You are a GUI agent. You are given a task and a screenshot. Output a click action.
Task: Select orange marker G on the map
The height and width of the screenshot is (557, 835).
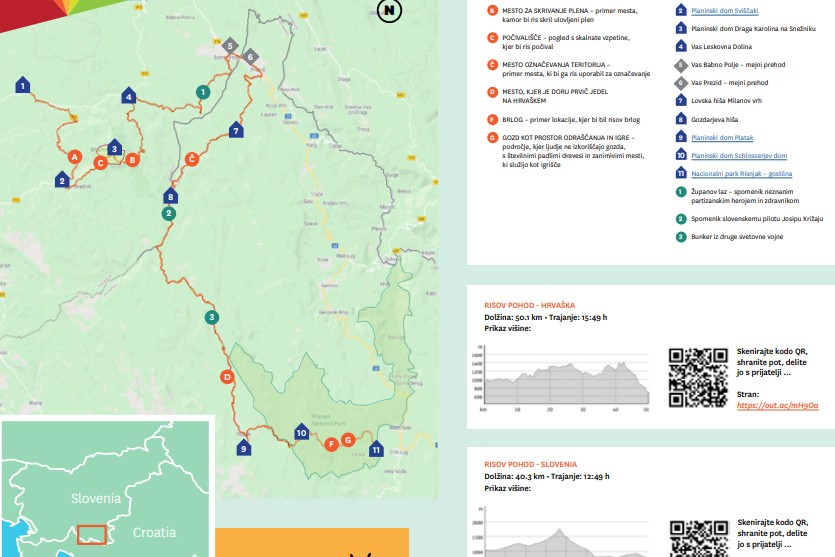[x=348, y=440]
